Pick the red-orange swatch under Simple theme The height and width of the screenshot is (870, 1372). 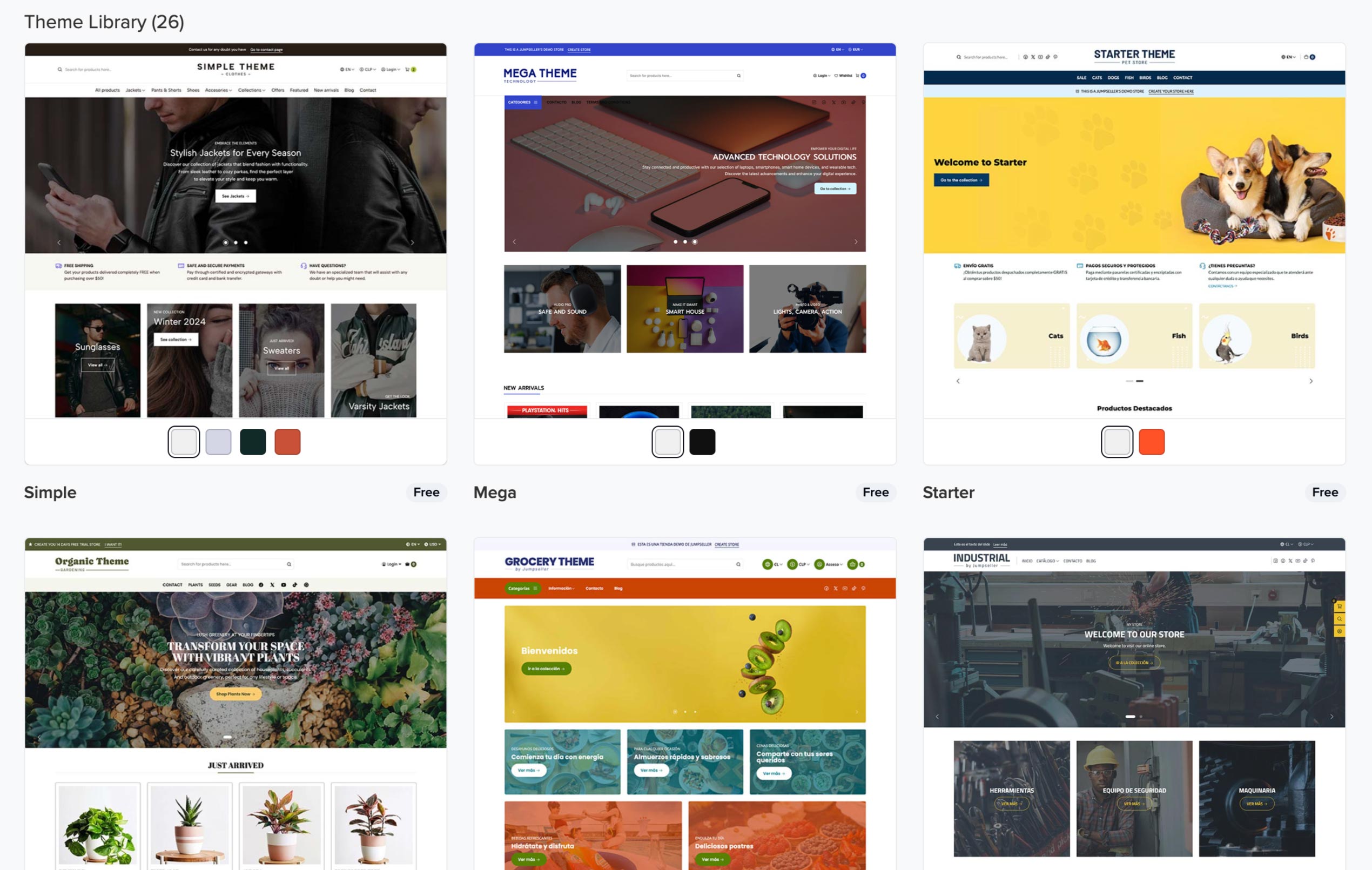pos(287,442)
